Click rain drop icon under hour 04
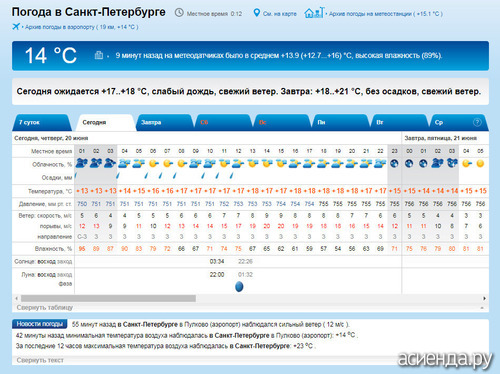The width and height of the screenshot is (500, 374). click(x=118, y=175)
